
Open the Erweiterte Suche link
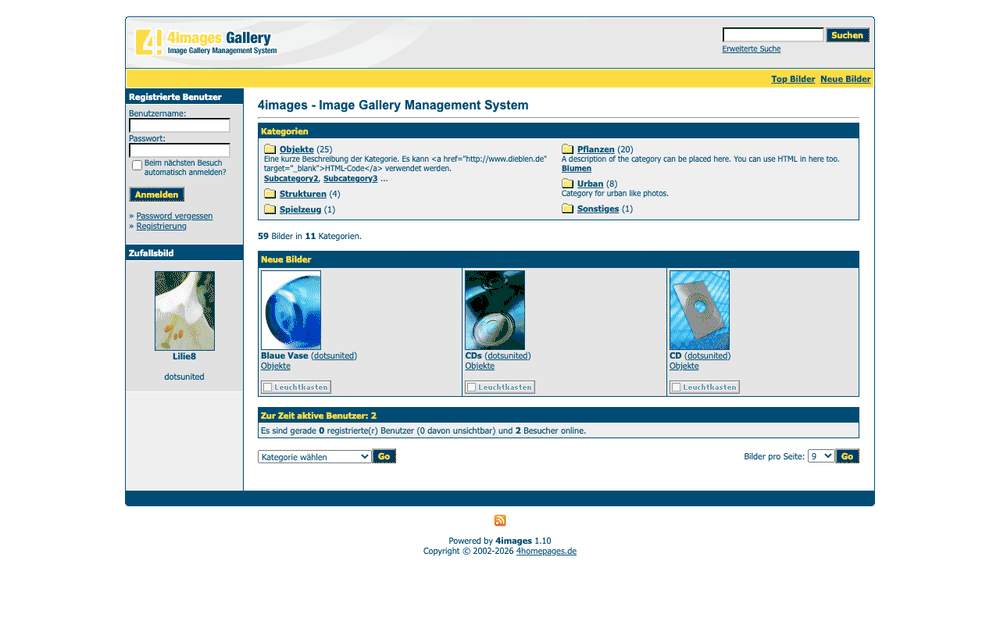[751, 49]
